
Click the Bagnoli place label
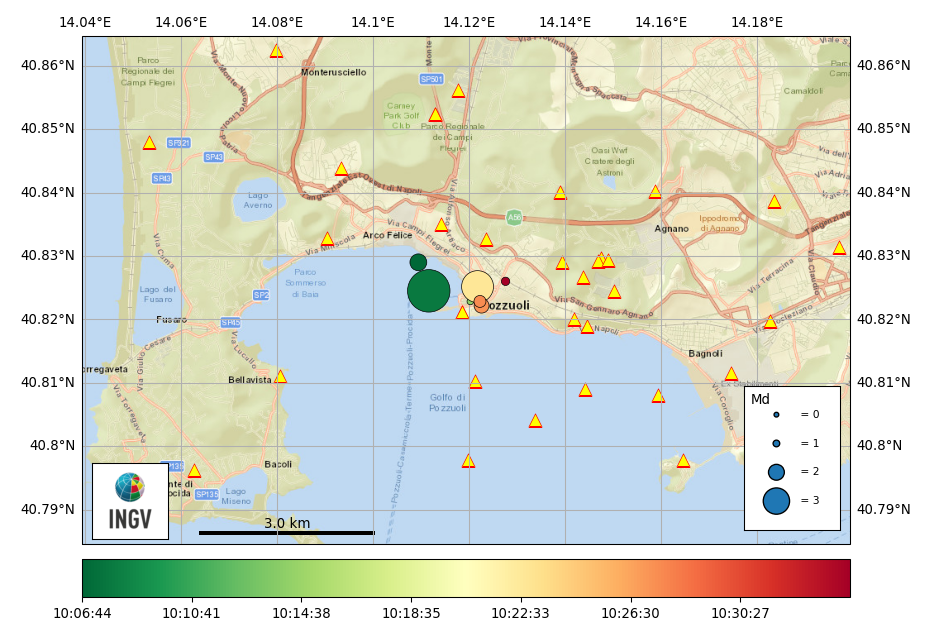[x=705, y=354]
